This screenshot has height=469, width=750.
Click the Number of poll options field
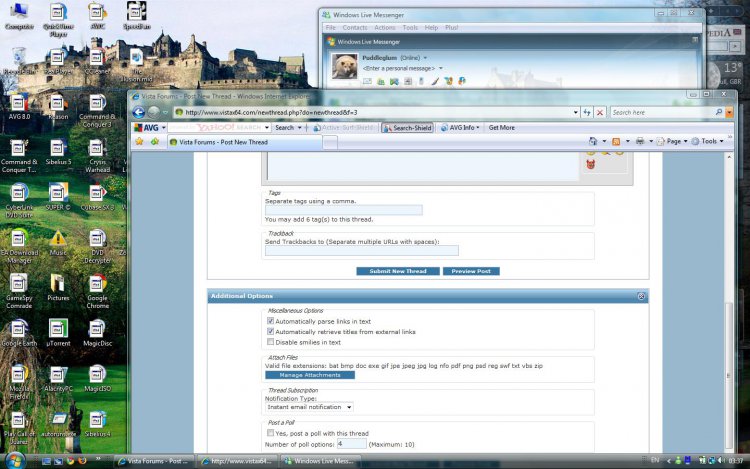[x=352, y=444]
